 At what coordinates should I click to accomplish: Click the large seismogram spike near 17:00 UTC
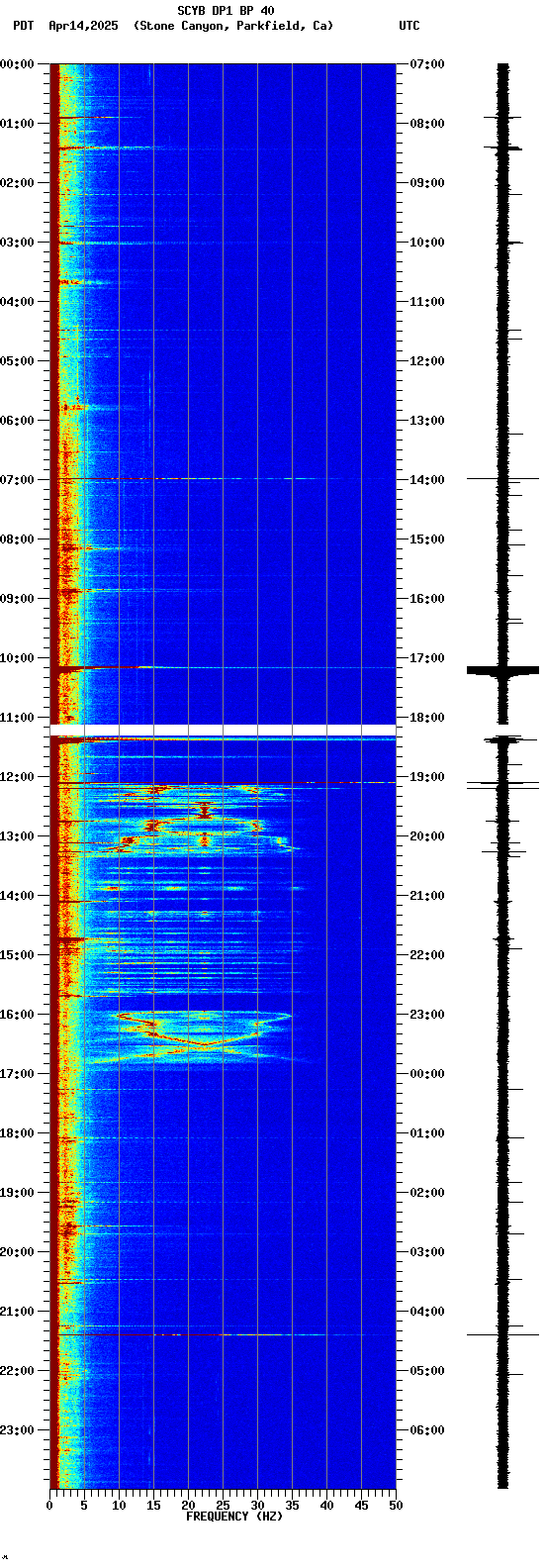pyautogui.click(x=502, y=670)
